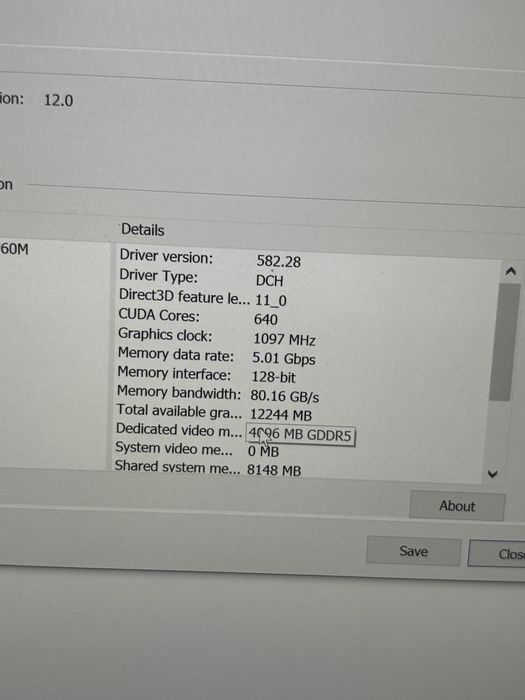Click the Details column header

click(x=143, y=229)
